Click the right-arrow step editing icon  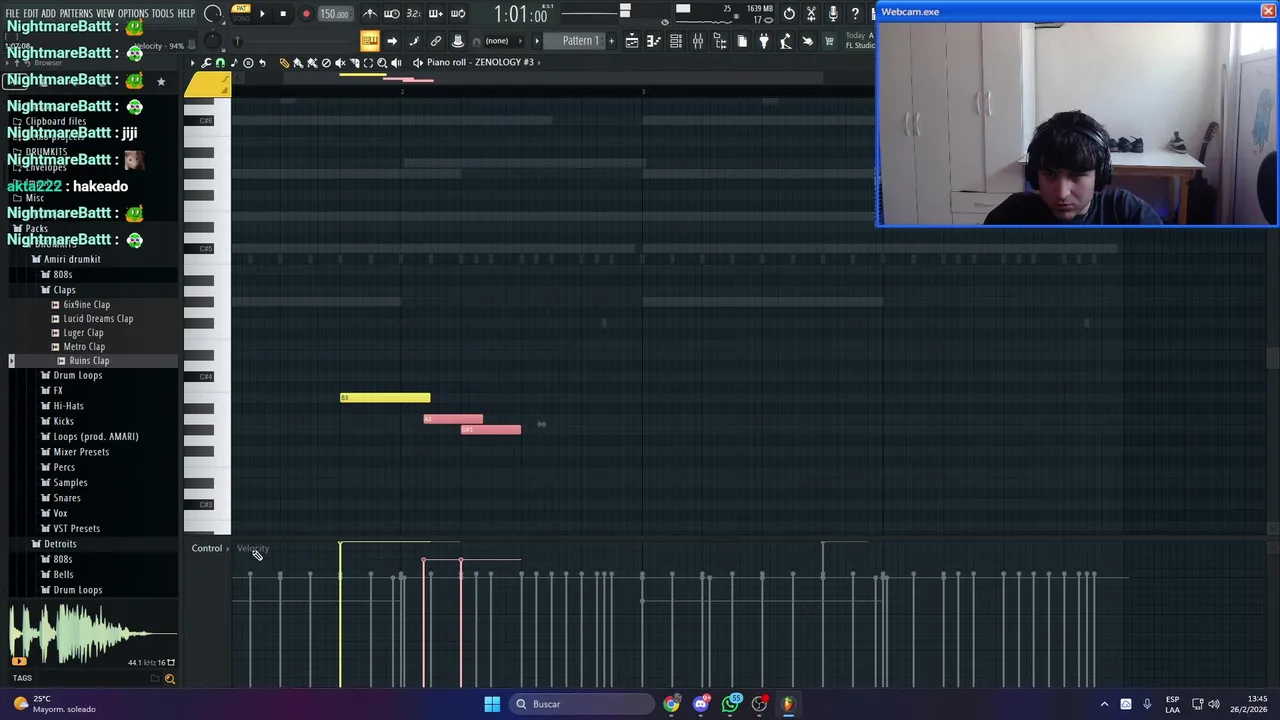pyautogui.click(x=392, y=41)
